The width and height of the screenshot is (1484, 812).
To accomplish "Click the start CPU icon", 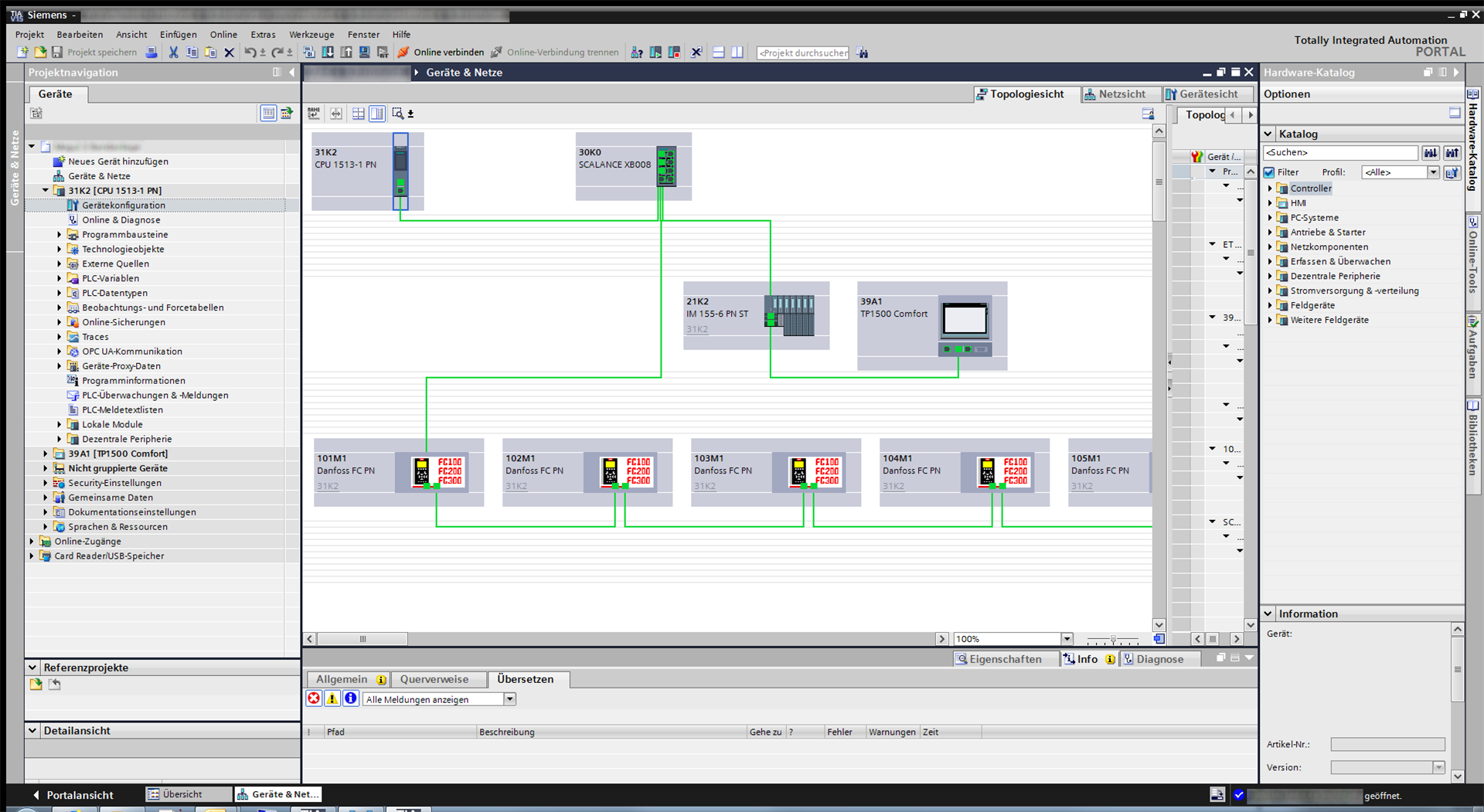I will point(655,53).
